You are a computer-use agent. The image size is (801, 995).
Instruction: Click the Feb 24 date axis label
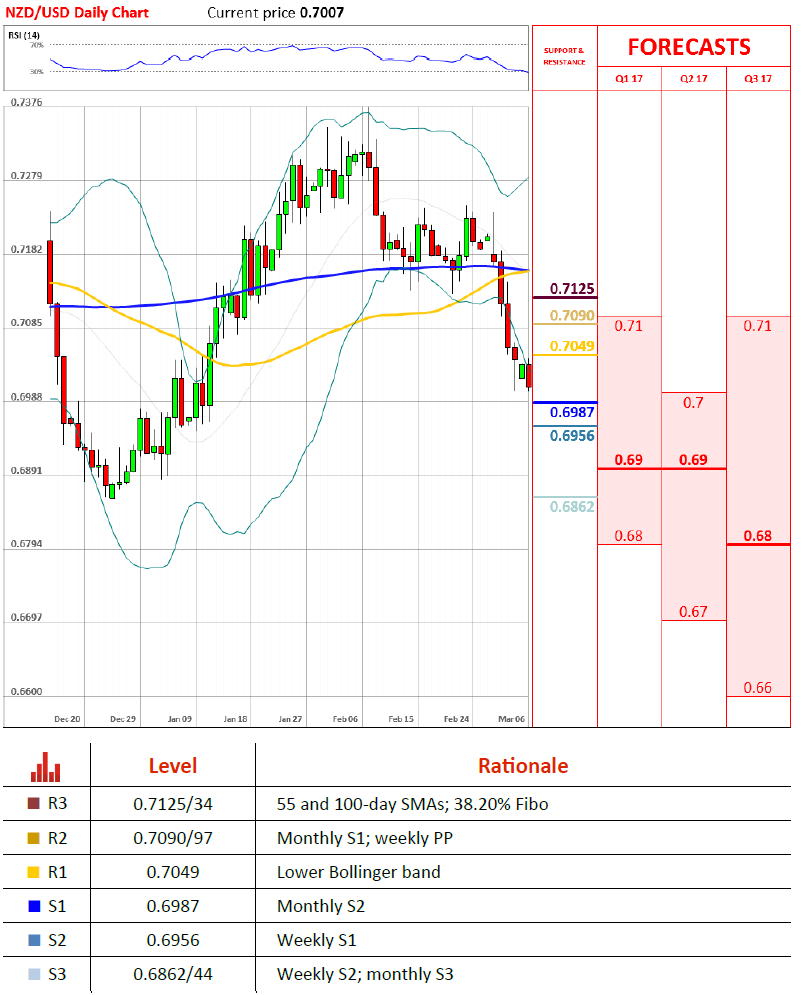456,719
